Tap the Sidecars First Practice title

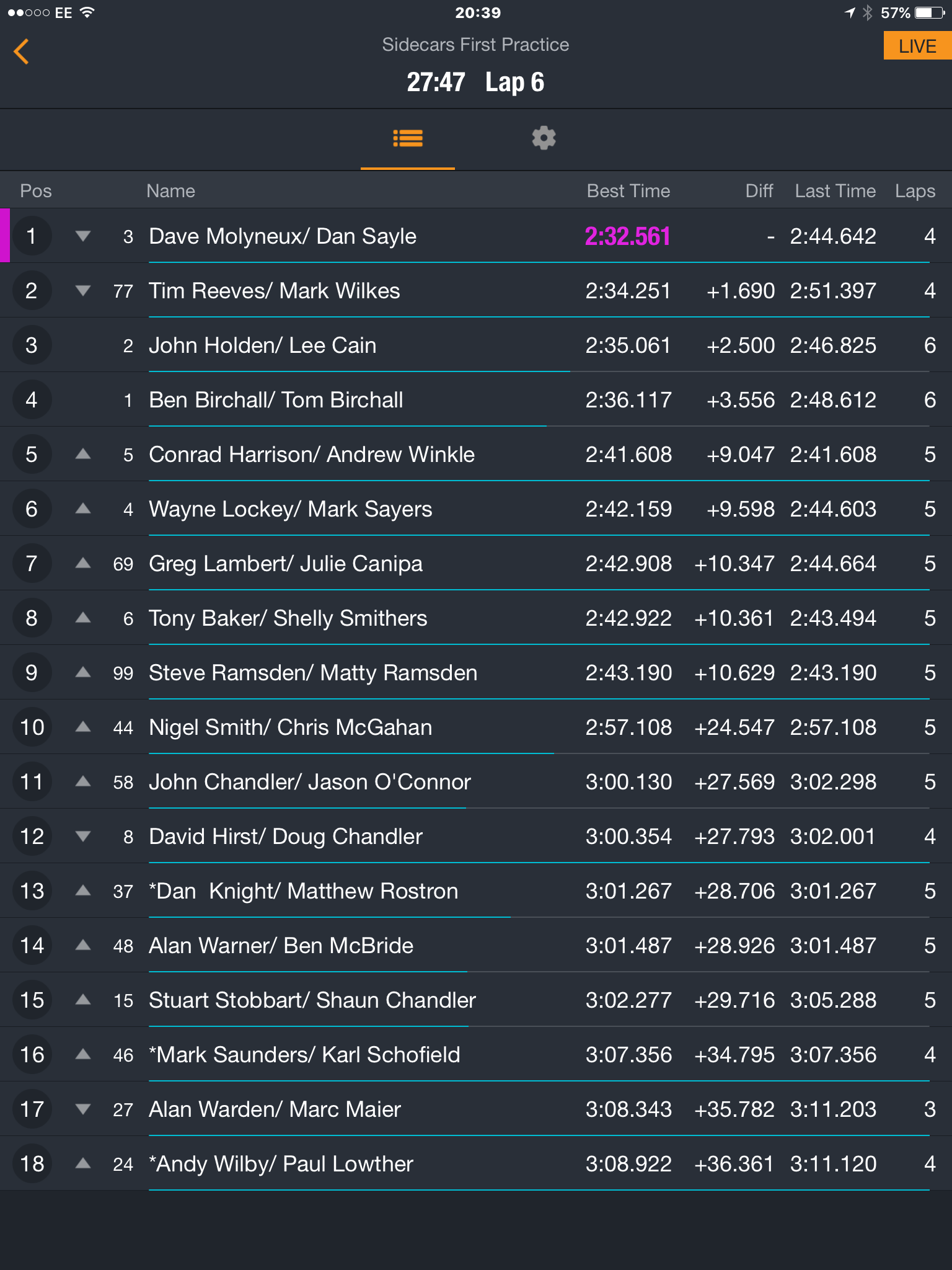click(x=475, y=45)
